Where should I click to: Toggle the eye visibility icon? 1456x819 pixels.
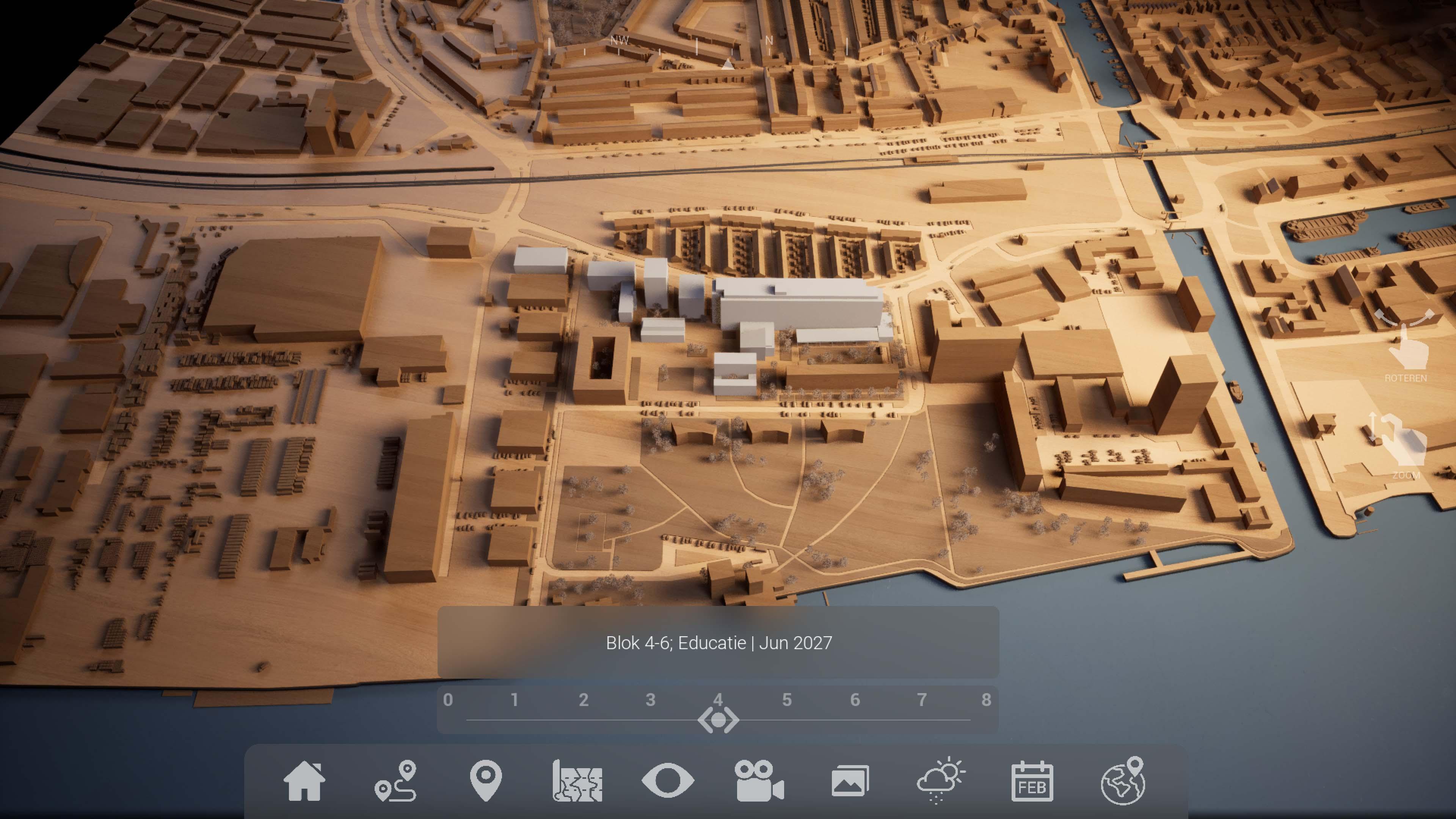click(x=667, y=781)
